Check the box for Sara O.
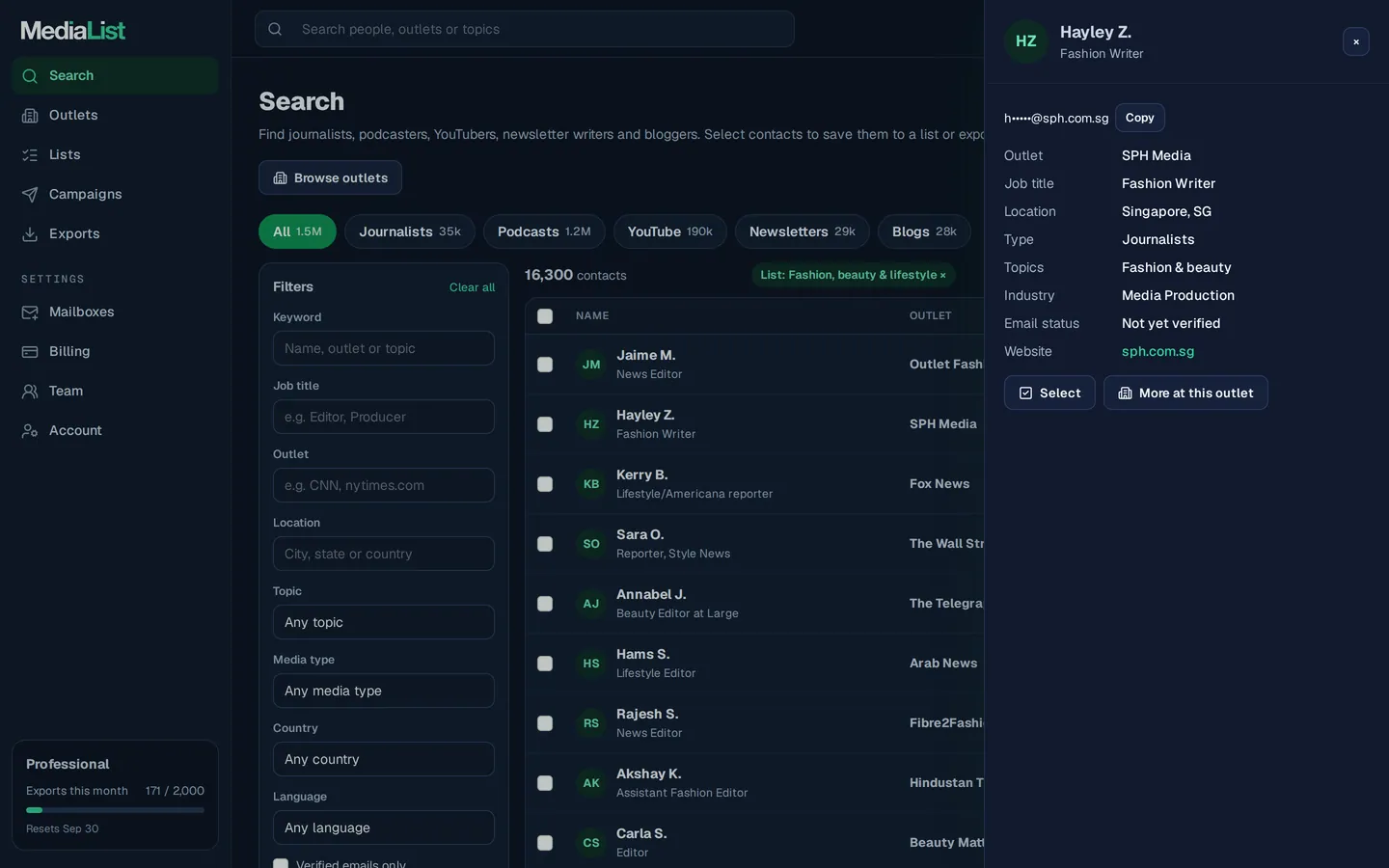This screenshot has height=868, width=1389. (x=545, y=544)
